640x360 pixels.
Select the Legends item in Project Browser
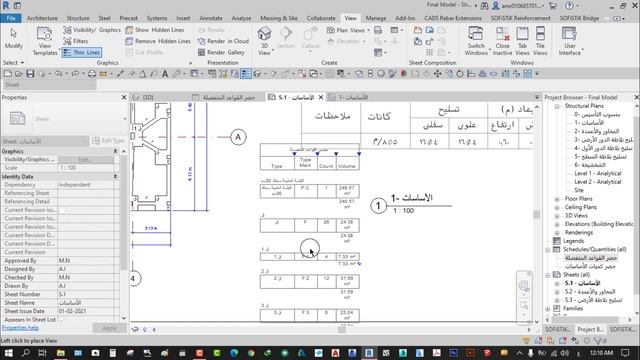573,241
